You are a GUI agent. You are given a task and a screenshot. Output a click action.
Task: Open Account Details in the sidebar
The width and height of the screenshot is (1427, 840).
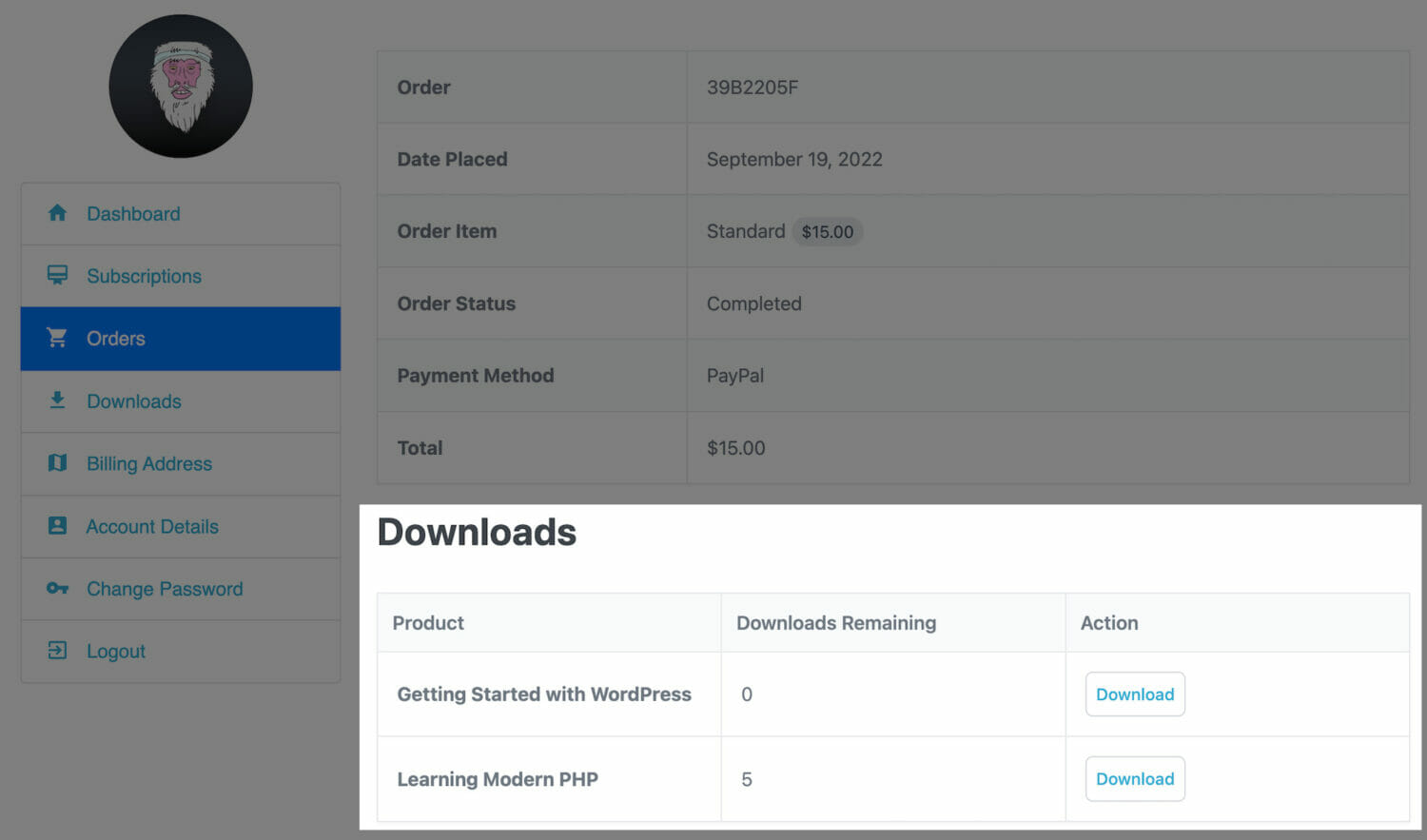point(181,526)
